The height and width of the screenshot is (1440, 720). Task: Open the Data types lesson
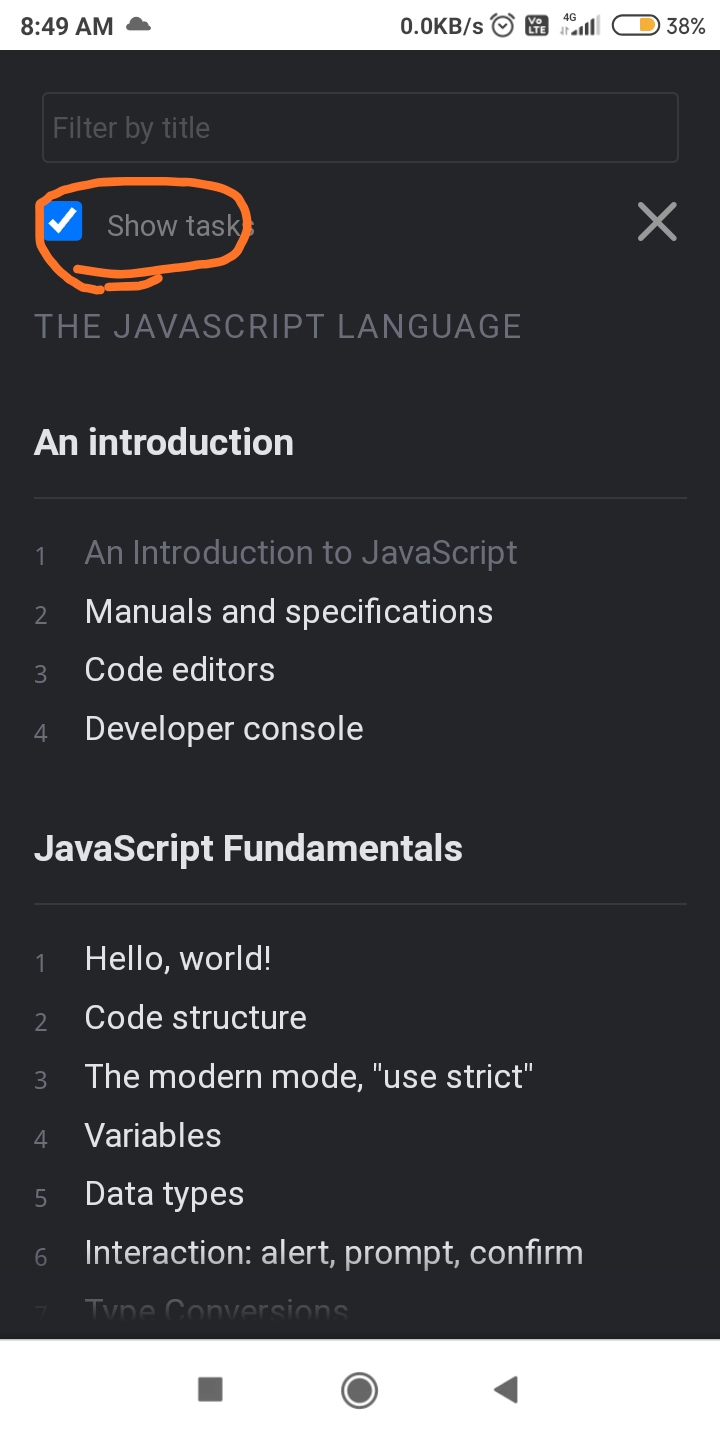tap(164, 1194)
